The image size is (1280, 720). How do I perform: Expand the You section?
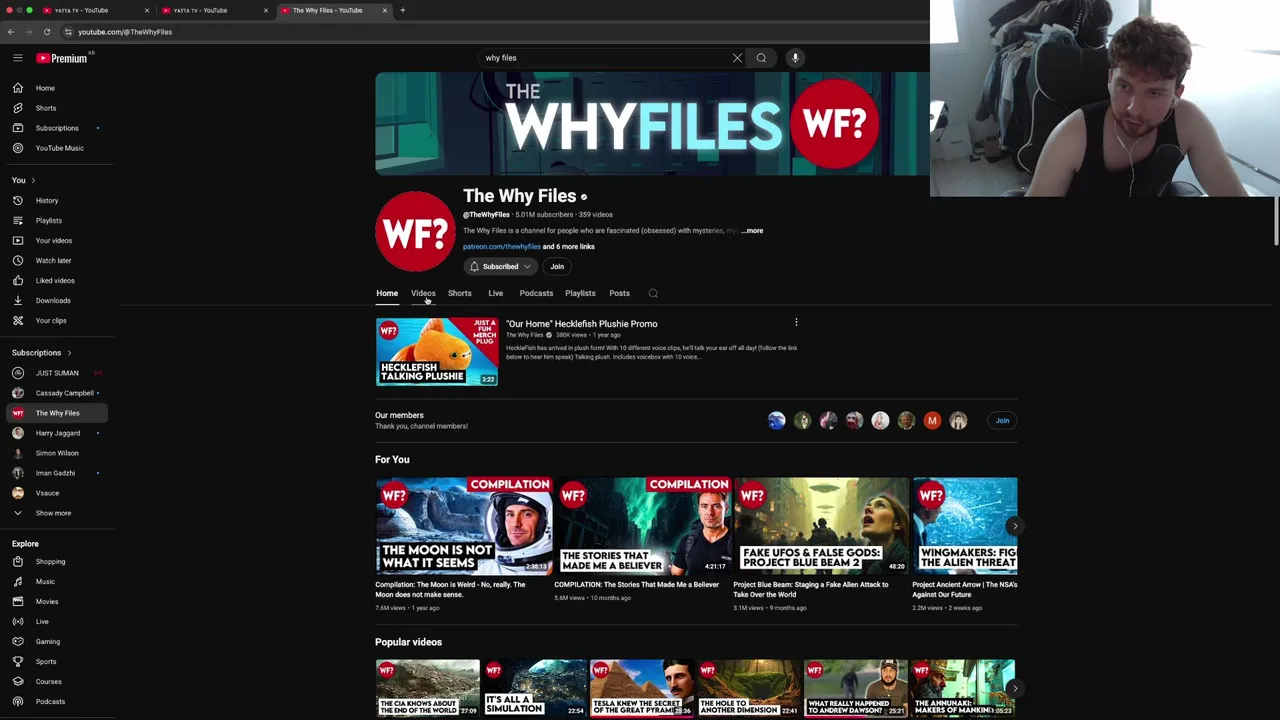[x=23, y=180]
